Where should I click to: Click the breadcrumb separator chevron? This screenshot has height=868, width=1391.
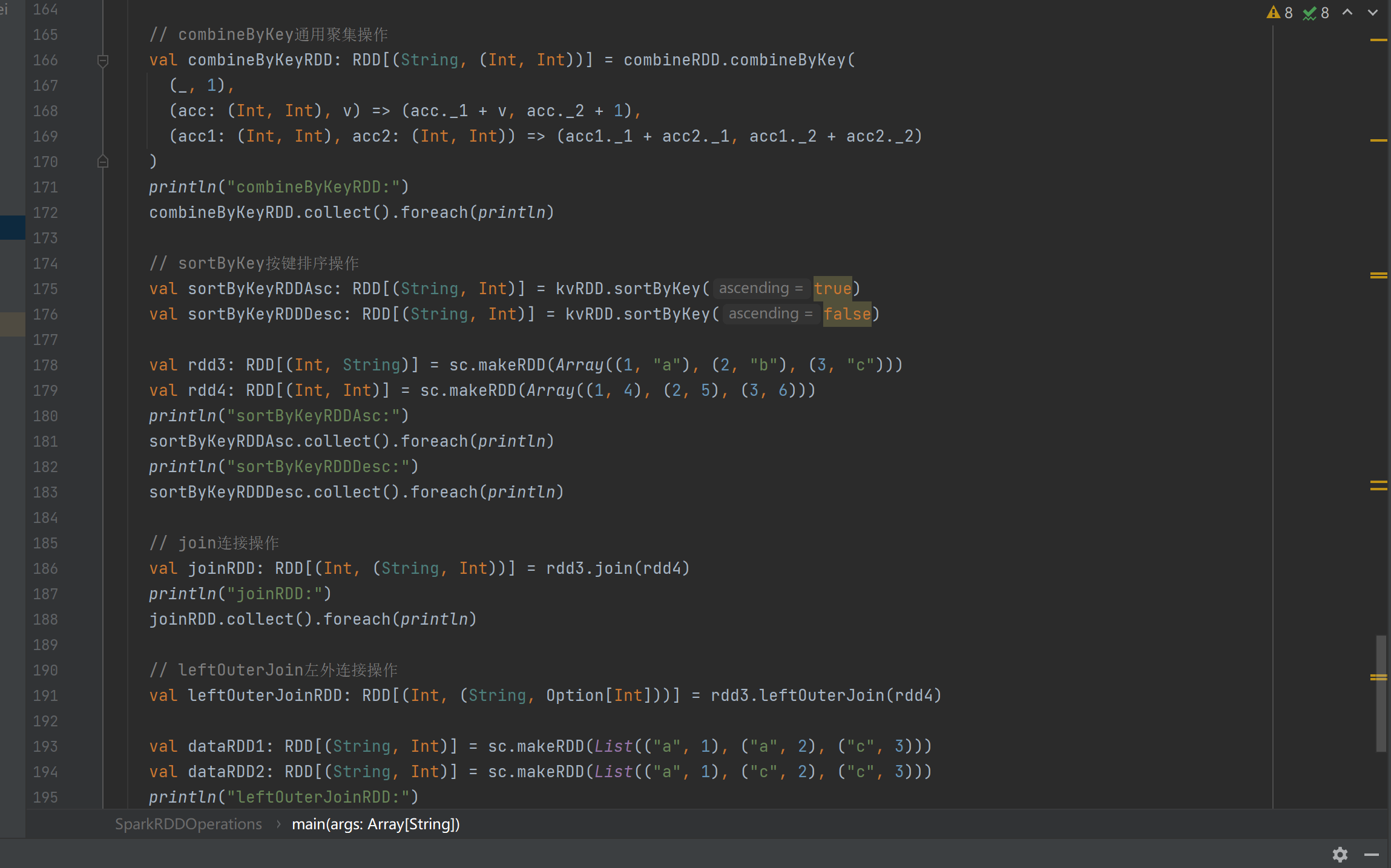[x=278, y=824]
